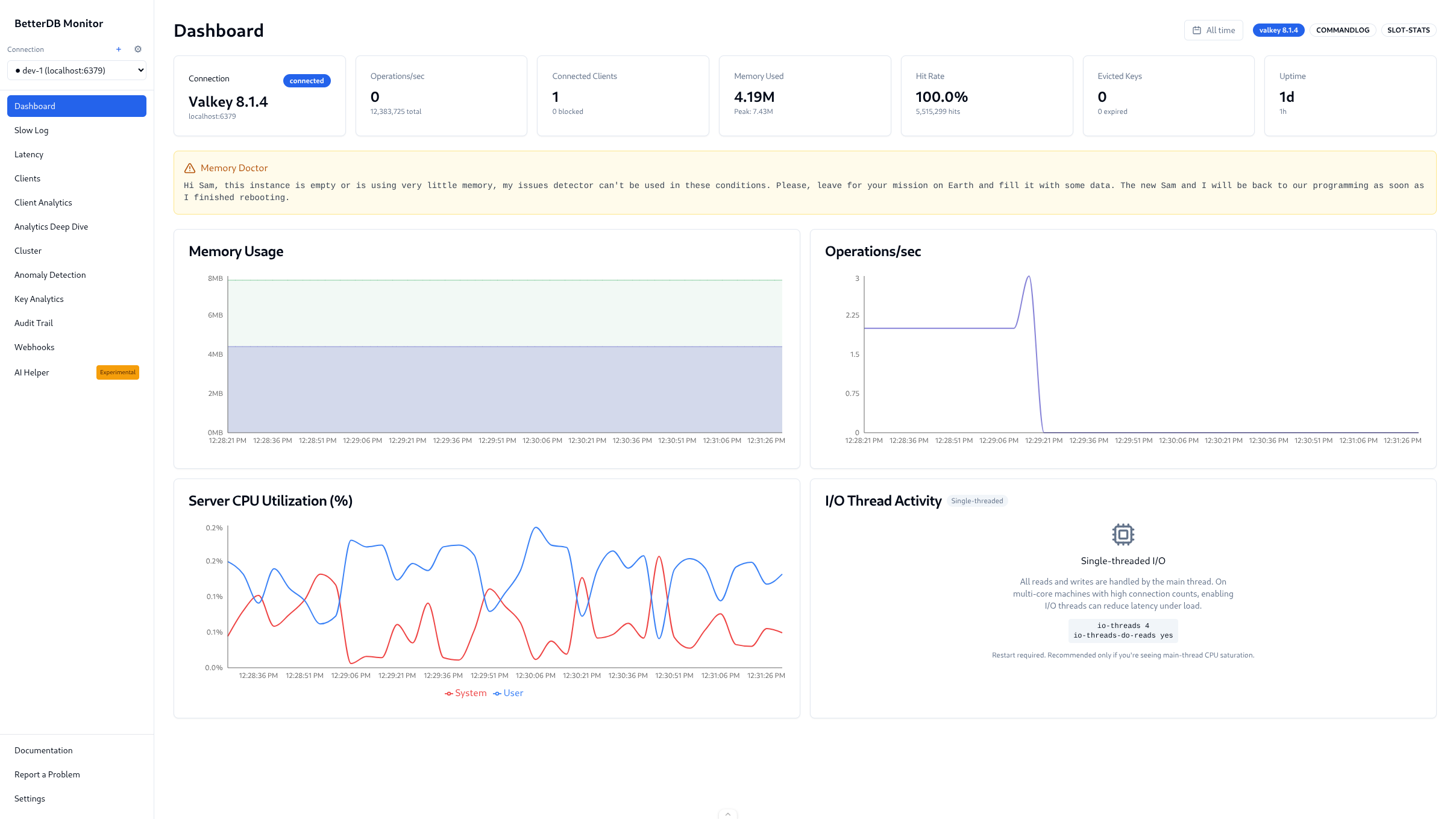This screenshot has height=819, width=1456.
Task: Add a new connection with the plus icon
Action: point(118,49)
